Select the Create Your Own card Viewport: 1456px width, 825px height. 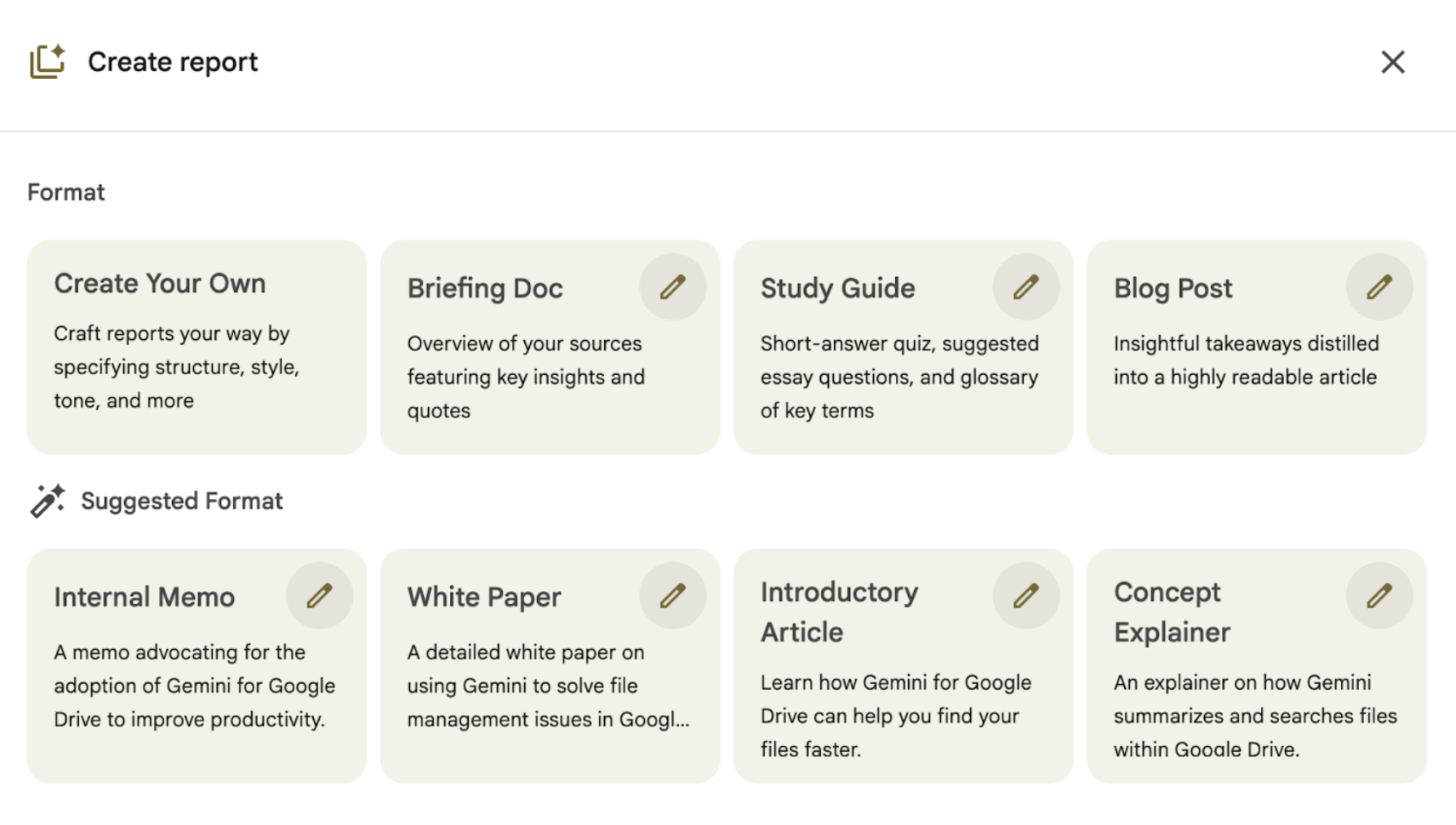pos(196,346)
